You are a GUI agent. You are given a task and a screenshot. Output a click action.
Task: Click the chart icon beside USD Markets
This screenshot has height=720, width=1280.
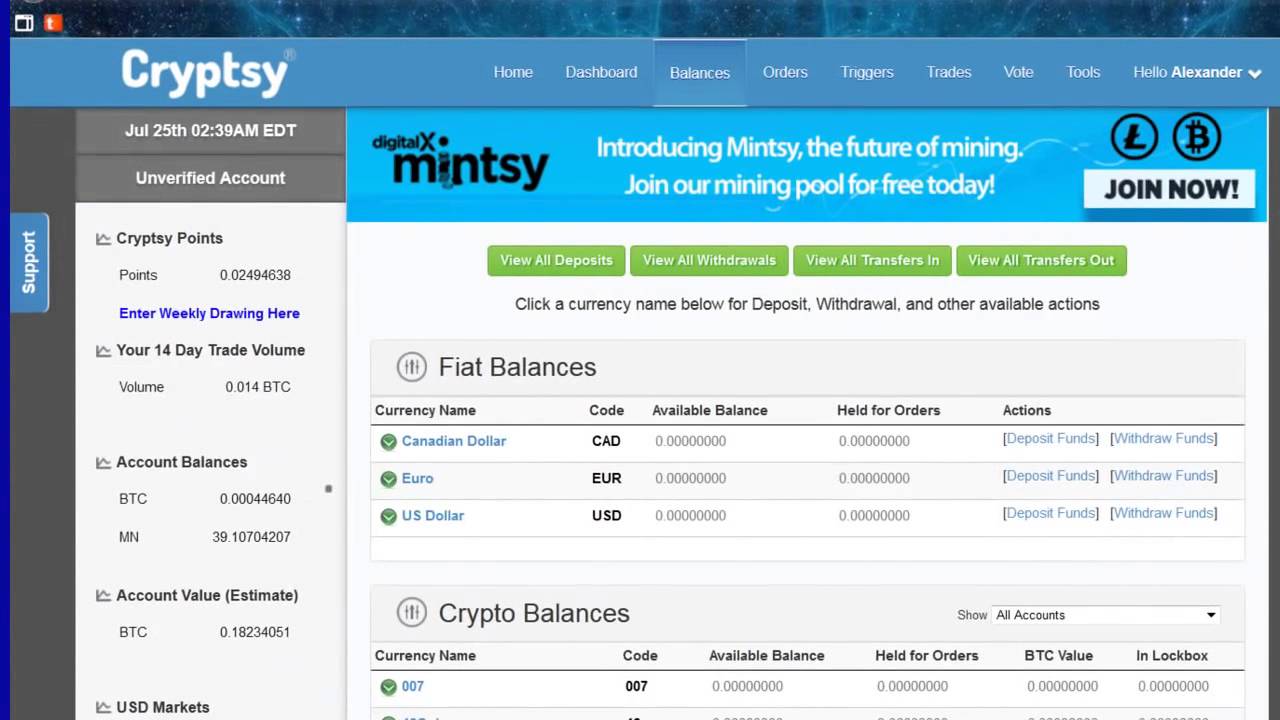pyautogui.click(x=103, y=708)
